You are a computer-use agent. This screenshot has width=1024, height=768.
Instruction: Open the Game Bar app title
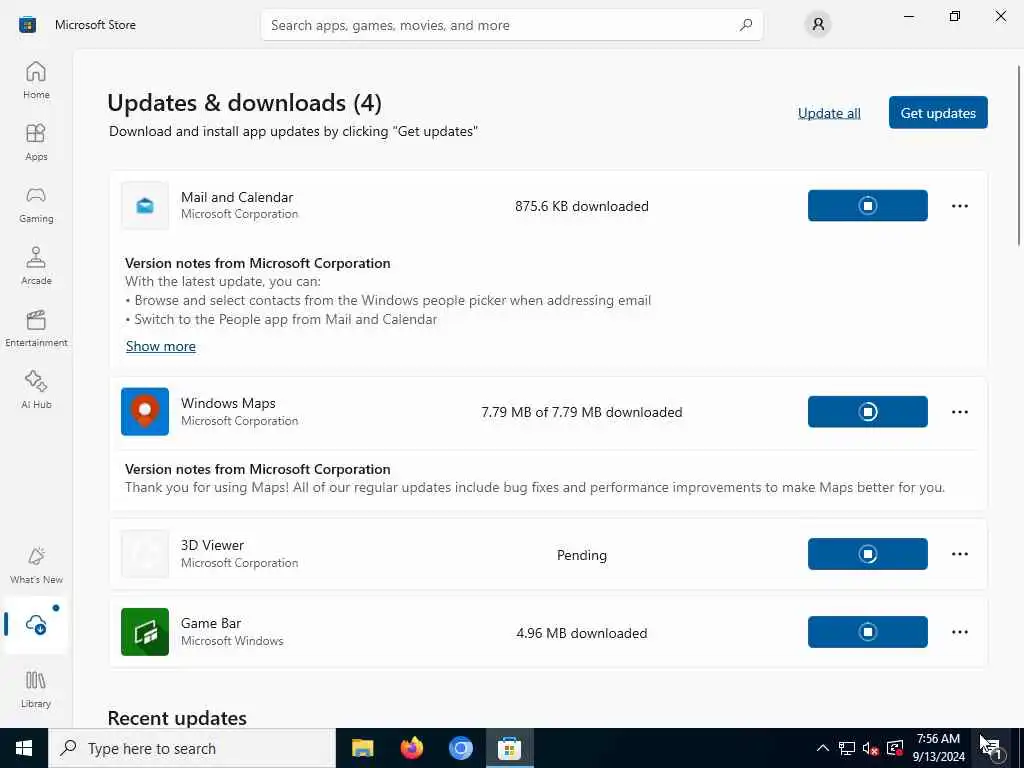tap(211, 623)
